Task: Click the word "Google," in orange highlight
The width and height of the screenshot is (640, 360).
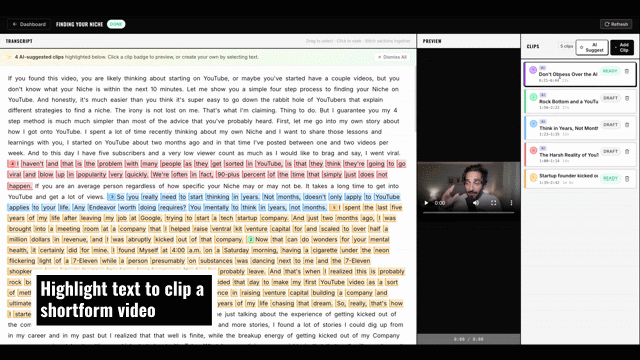Action: 151,218
